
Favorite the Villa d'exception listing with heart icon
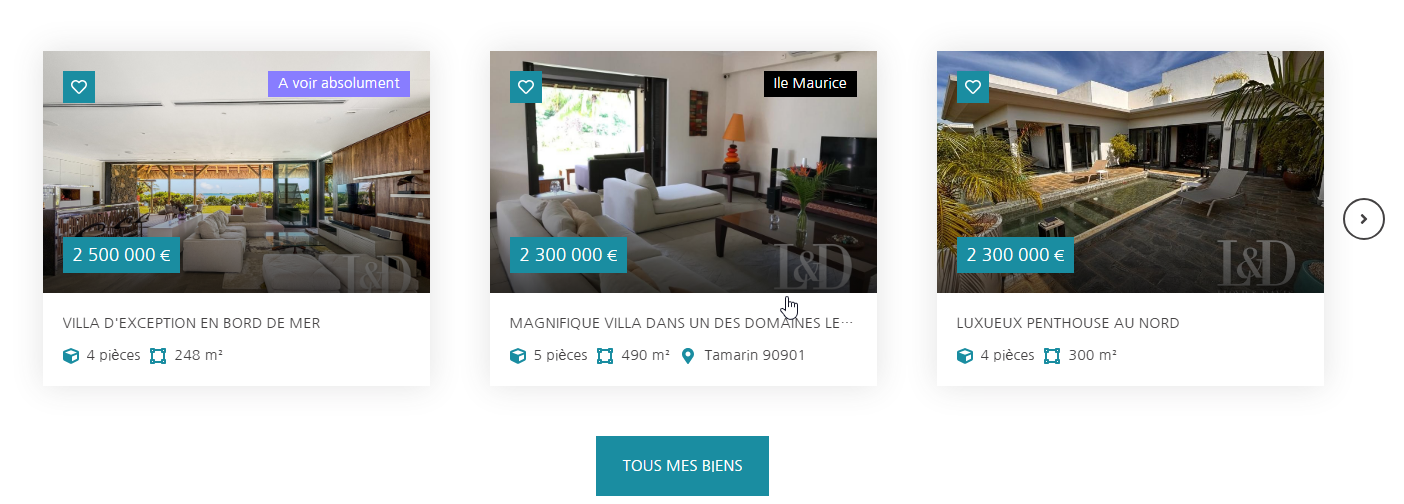click(x=79, y=87)
